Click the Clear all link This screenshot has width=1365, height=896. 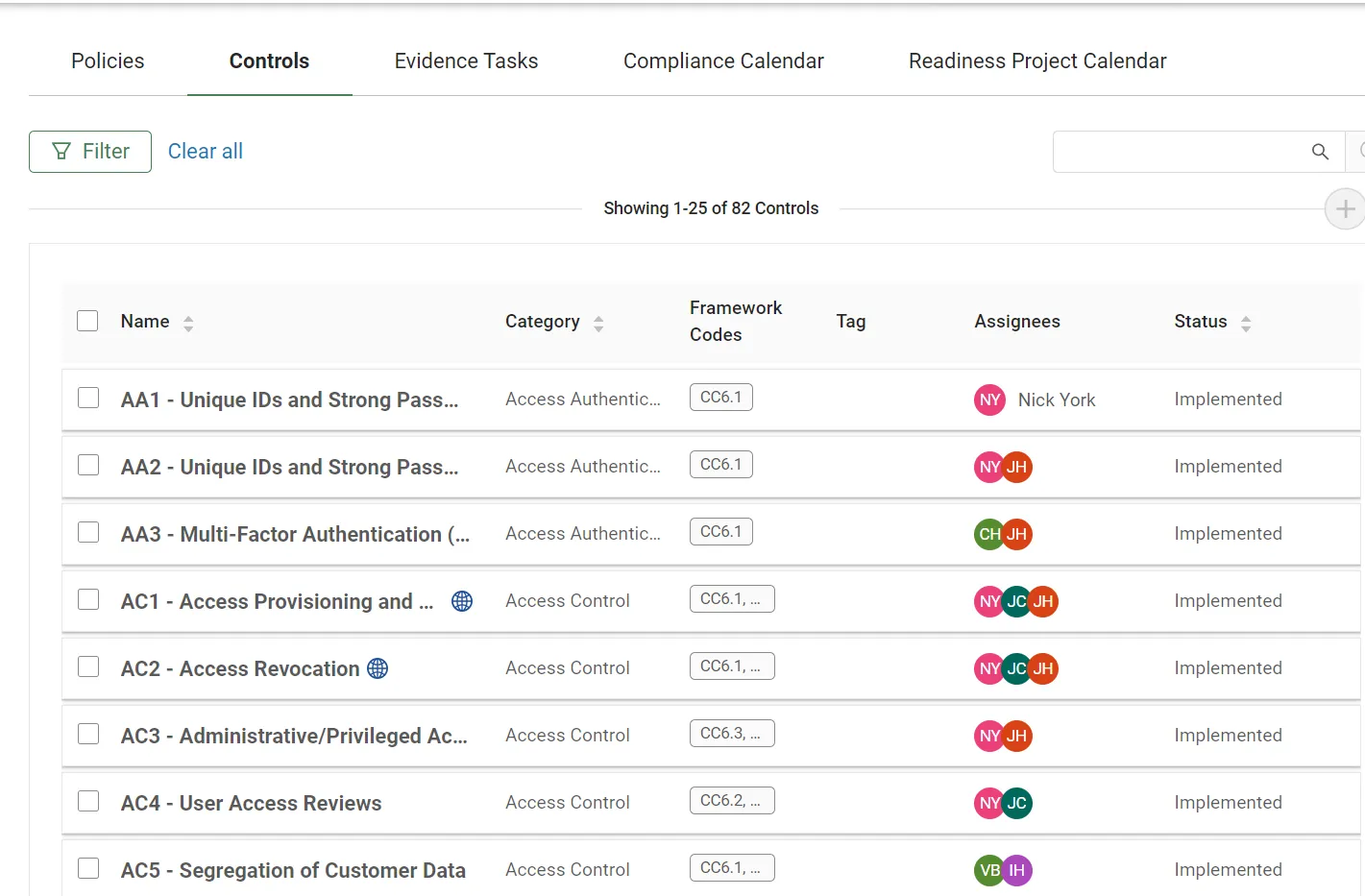(x=206, y=151)
